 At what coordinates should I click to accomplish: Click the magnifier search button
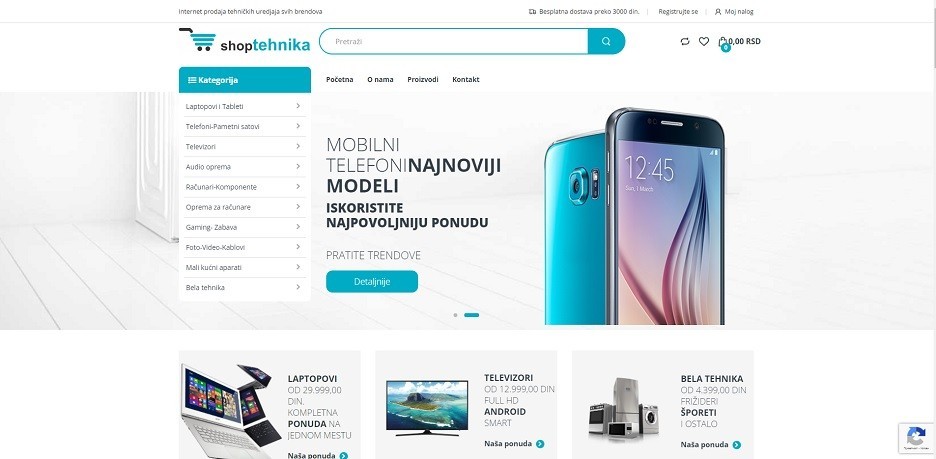click(606, 41)
